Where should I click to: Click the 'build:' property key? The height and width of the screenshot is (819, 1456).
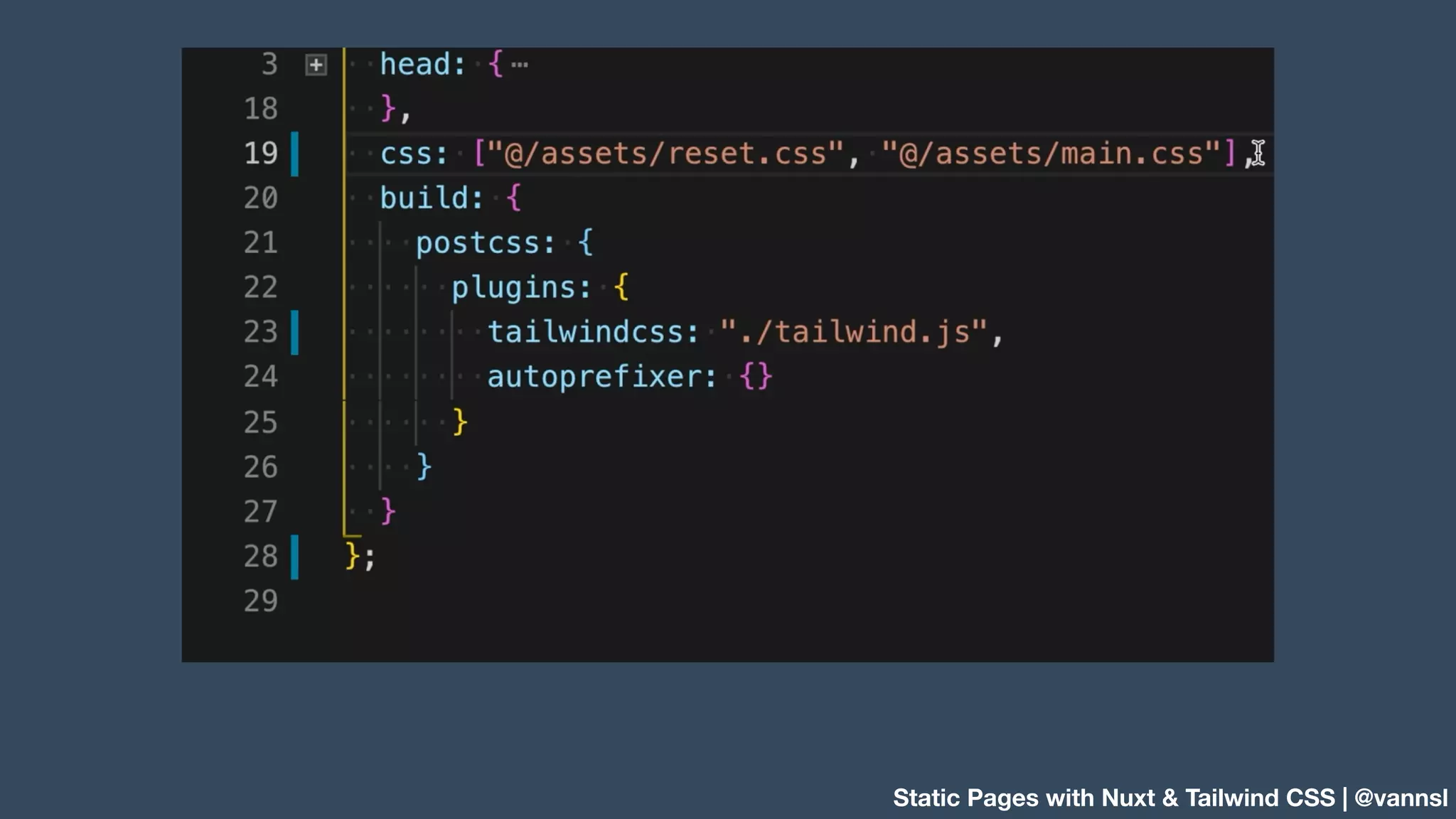432,198
